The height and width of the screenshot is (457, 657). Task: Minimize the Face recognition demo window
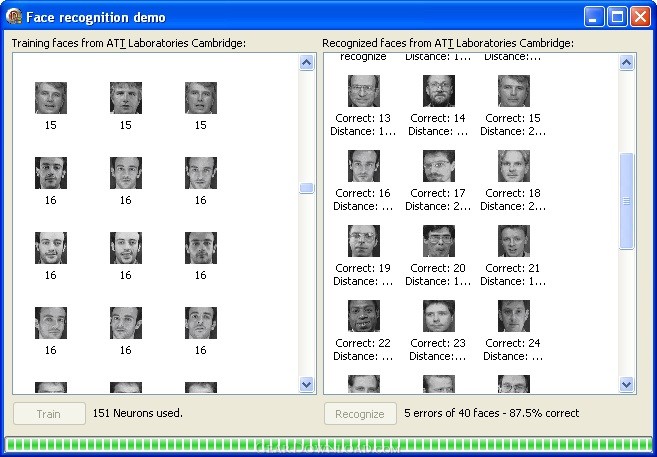pos(594,17)
